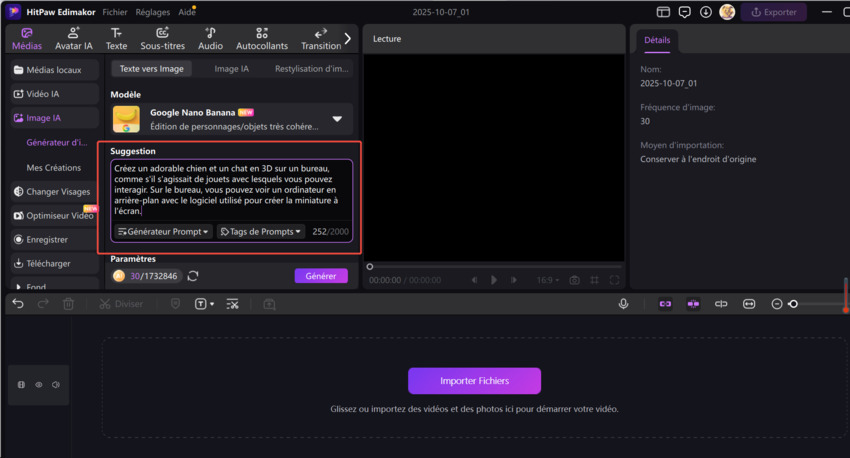Open the feedback message icon
Screen dimensions: 850x458
[x=684, y=12]
